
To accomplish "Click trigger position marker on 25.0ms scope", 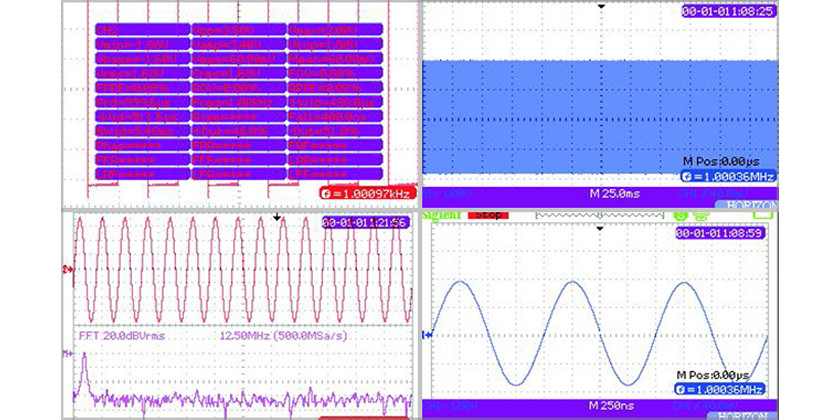I will coord(600,7).
